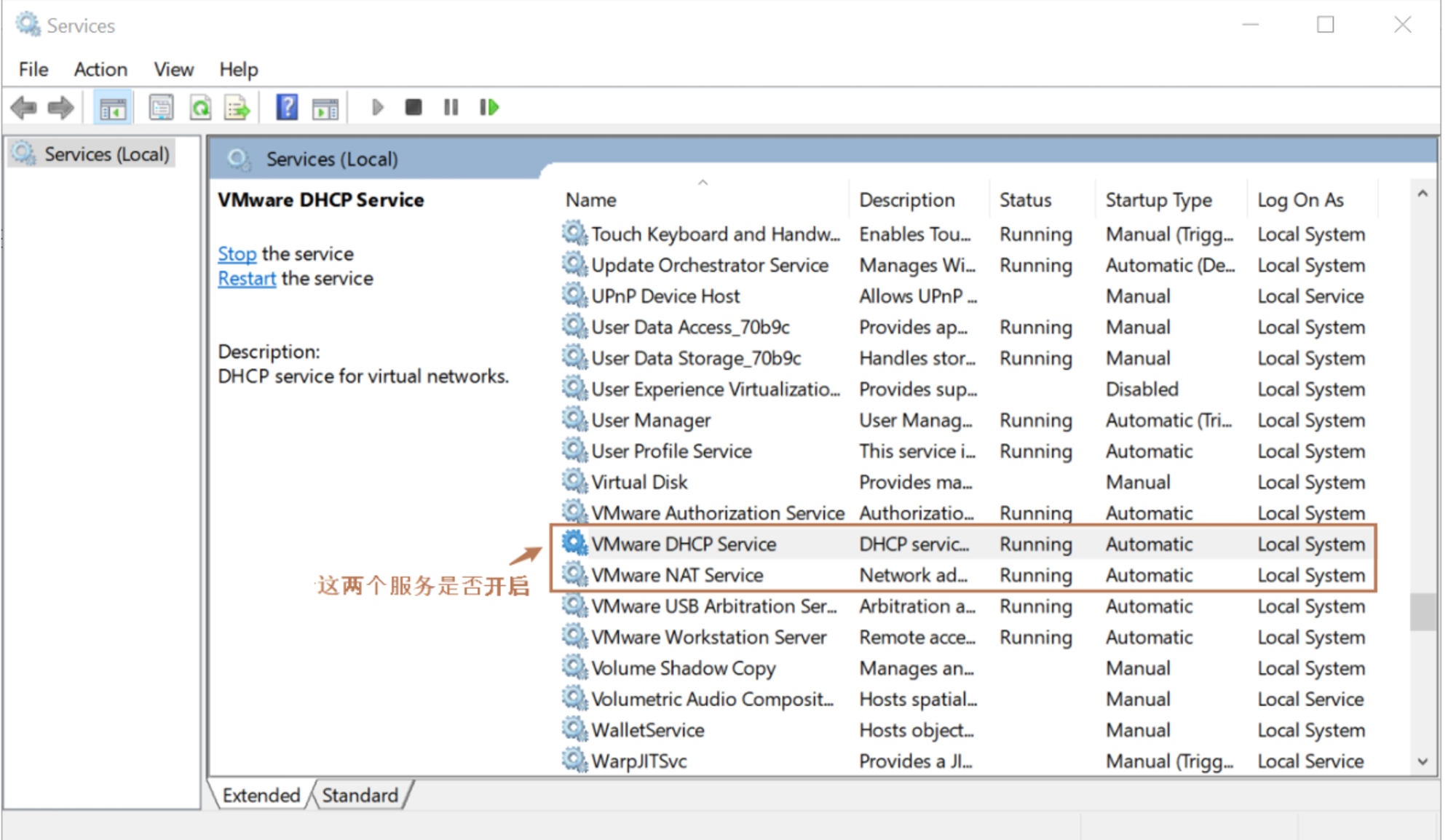
Task: Toggle Show/Hide Console Tree icon
Action: [112, 108]
